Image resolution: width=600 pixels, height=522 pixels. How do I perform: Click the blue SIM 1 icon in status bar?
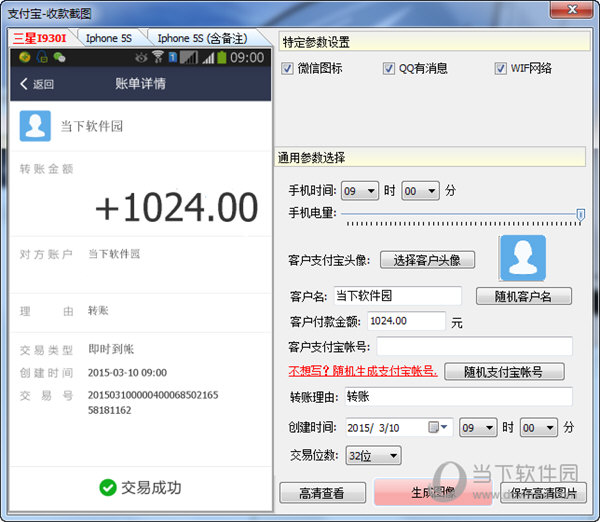coord(173,57)
